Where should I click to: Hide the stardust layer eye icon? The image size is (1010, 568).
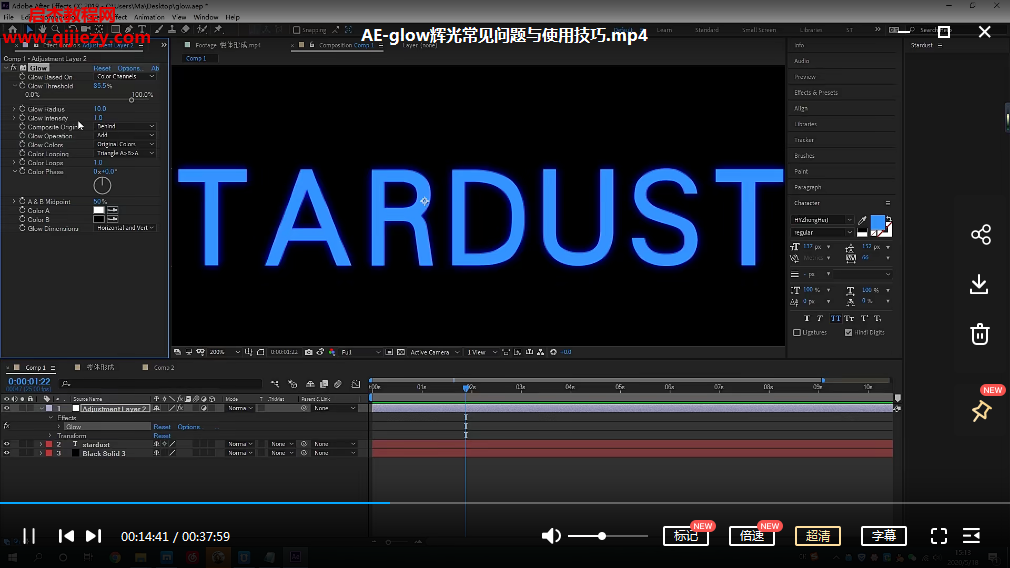pos(7,444)
